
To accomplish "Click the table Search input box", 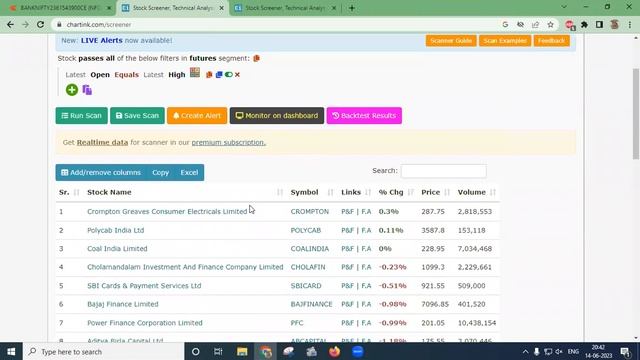I will (443, 171).
